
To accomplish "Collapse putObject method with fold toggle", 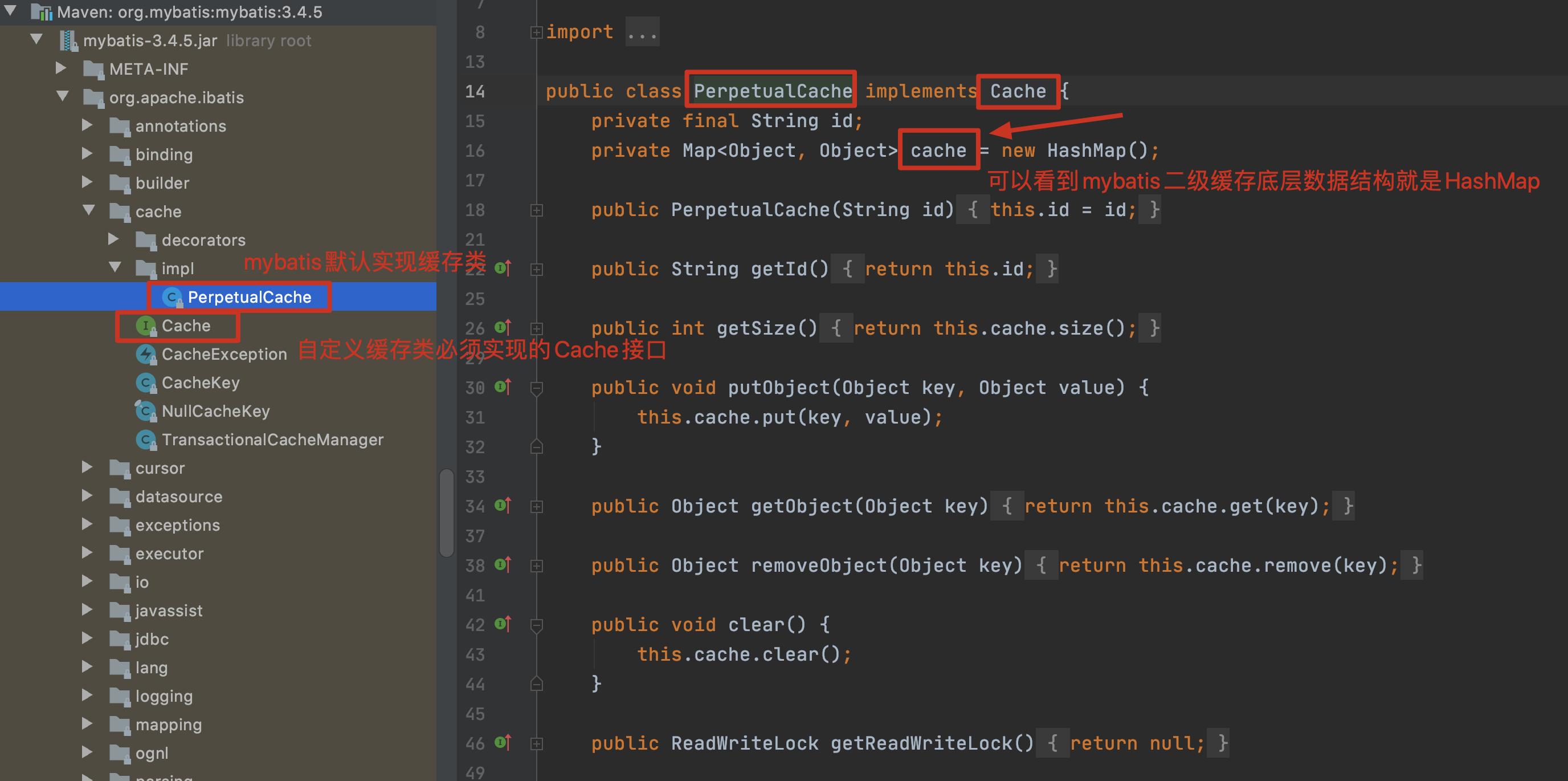I will (x=536, y=388).
